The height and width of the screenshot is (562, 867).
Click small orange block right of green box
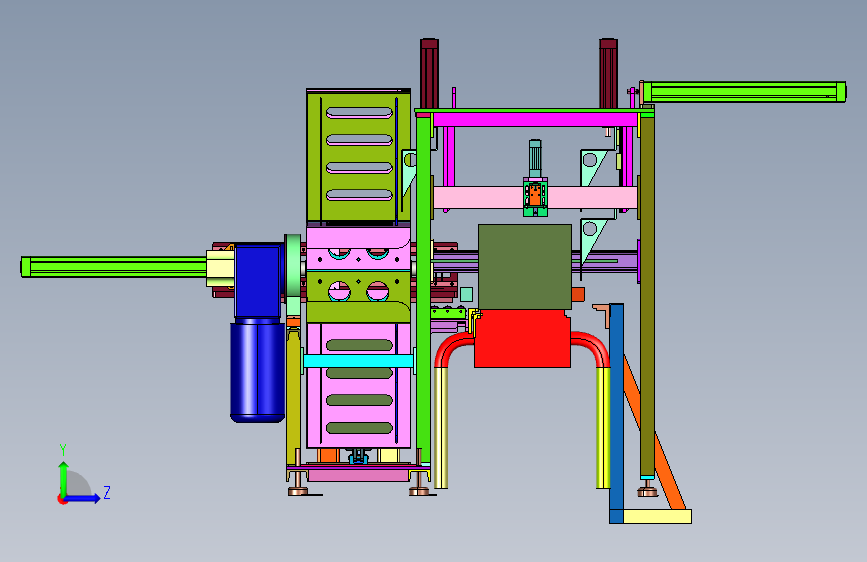point(578,294)
